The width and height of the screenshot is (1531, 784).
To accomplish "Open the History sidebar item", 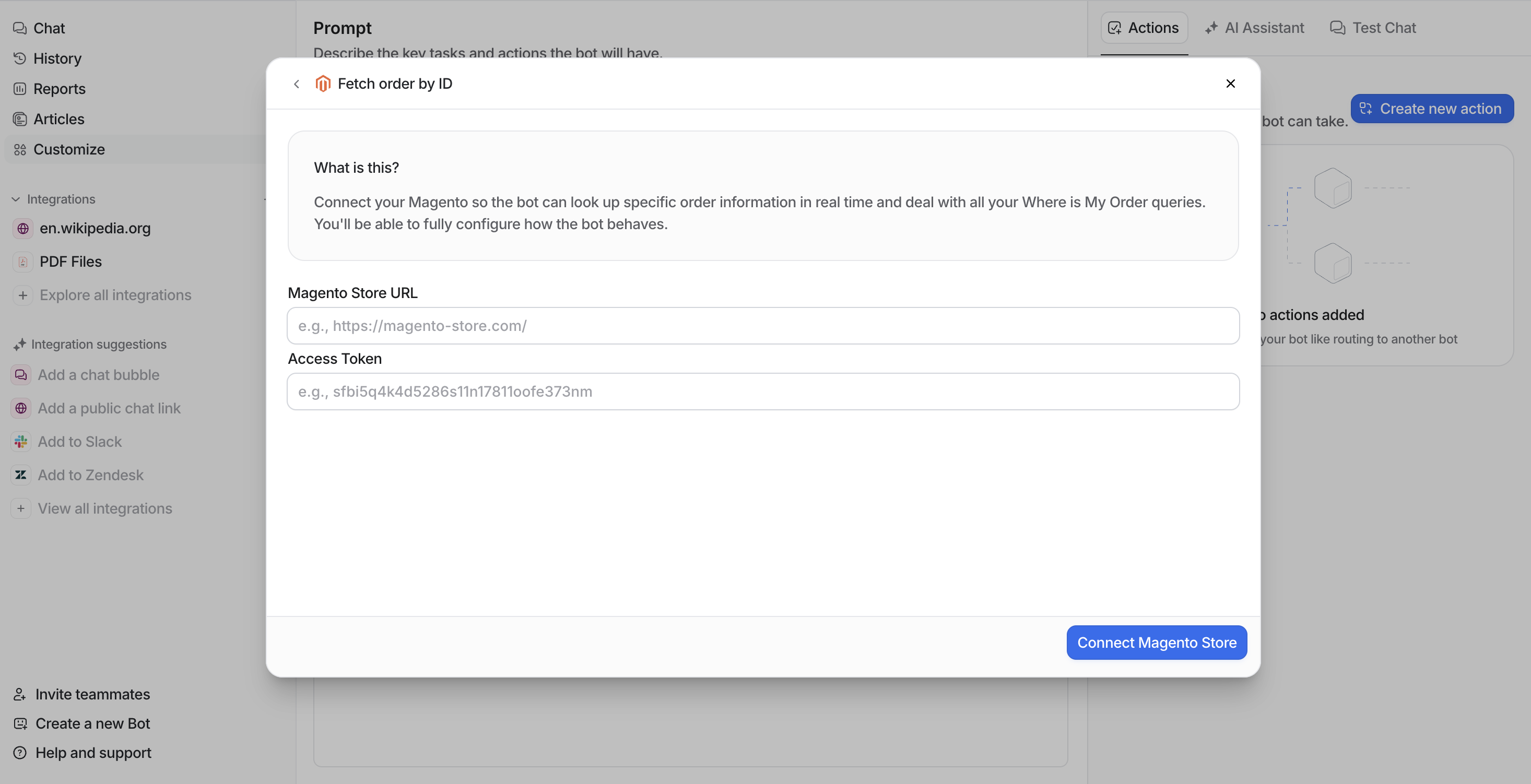I will (57, 58).
